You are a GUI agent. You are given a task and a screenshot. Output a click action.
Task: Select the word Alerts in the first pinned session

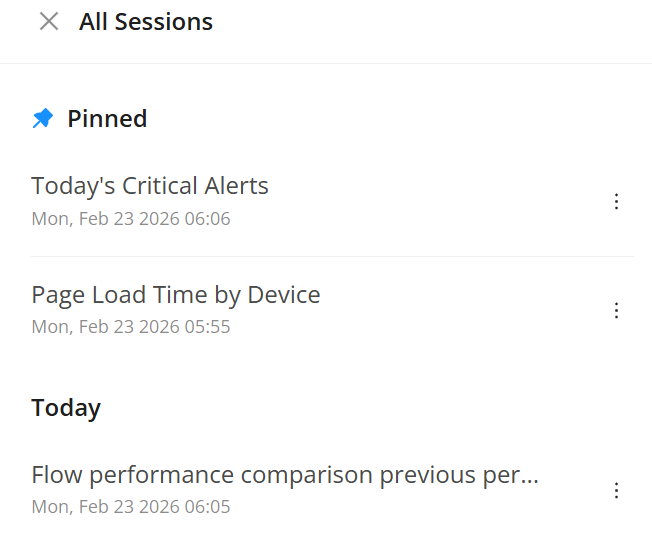click(x=235, y=186)
